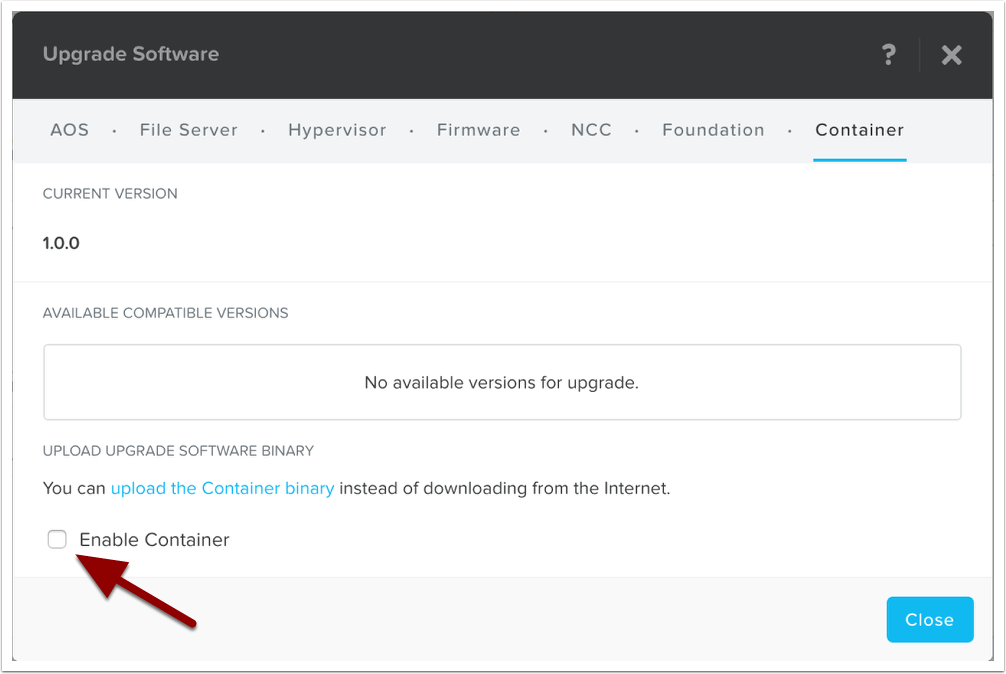The height and width of the screenshot is (674, 1006).
Task: Click the 'Upgrade Software' dialog title
Action: coord(131,54)
